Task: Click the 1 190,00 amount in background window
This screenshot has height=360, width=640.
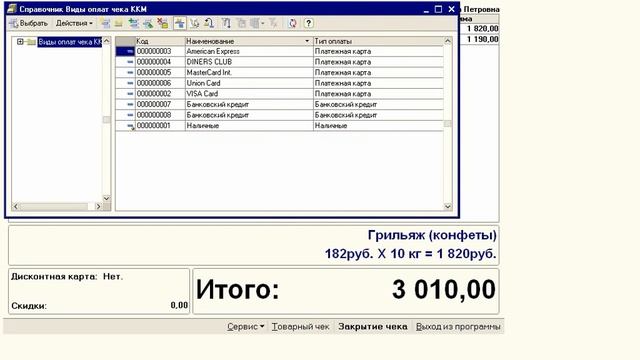Action: 482,39
